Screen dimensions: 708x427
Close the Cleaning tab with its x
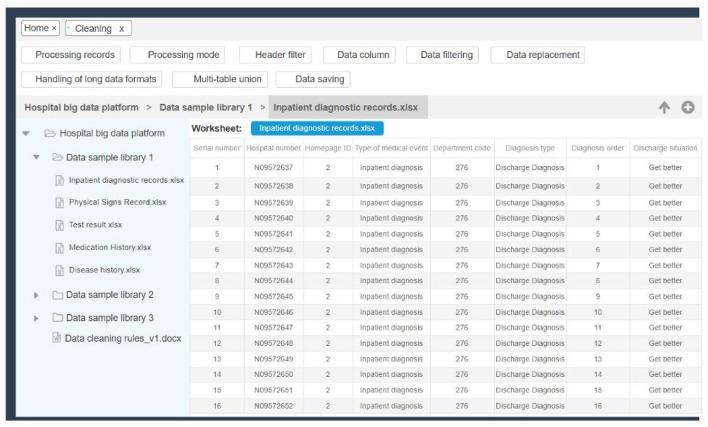click(121, 29)
